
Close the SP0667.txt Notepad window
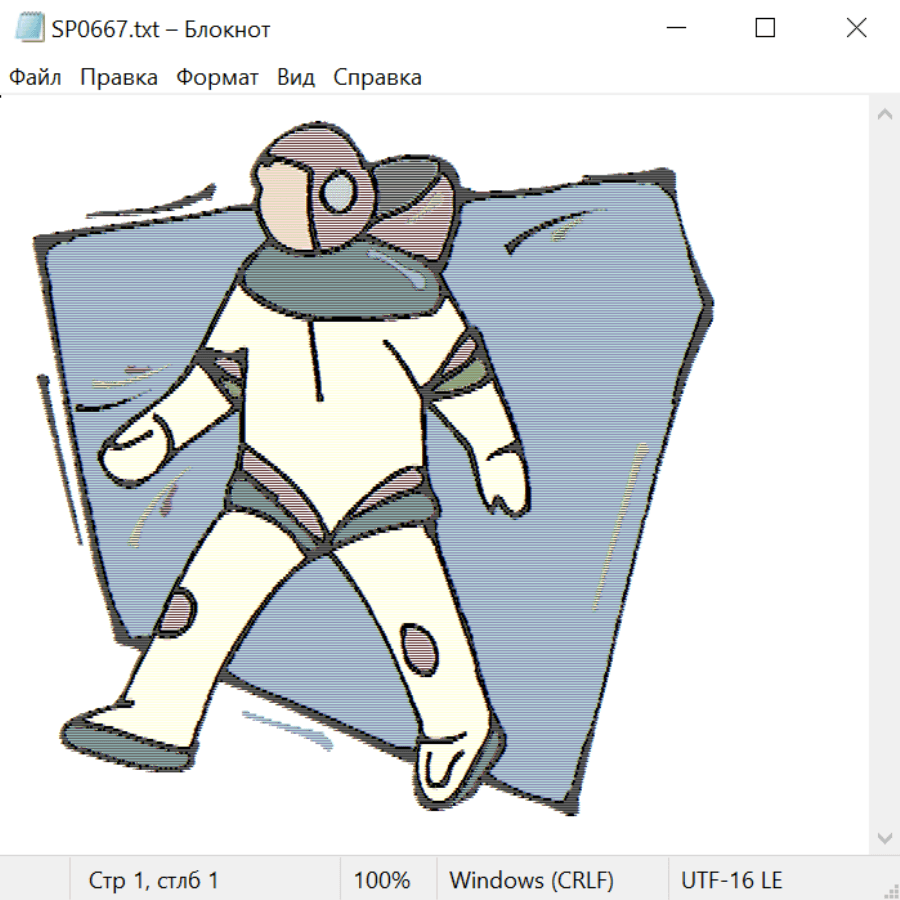click(856, 29)
